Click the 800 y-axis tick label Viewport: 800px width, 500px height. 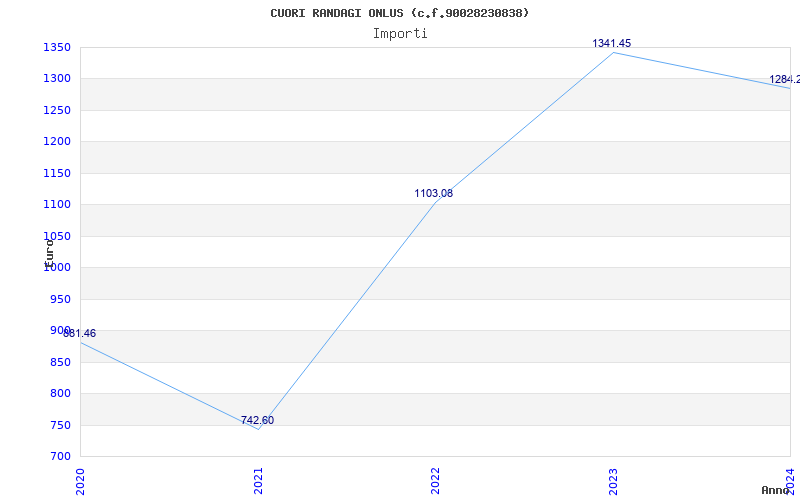[60, 393]
